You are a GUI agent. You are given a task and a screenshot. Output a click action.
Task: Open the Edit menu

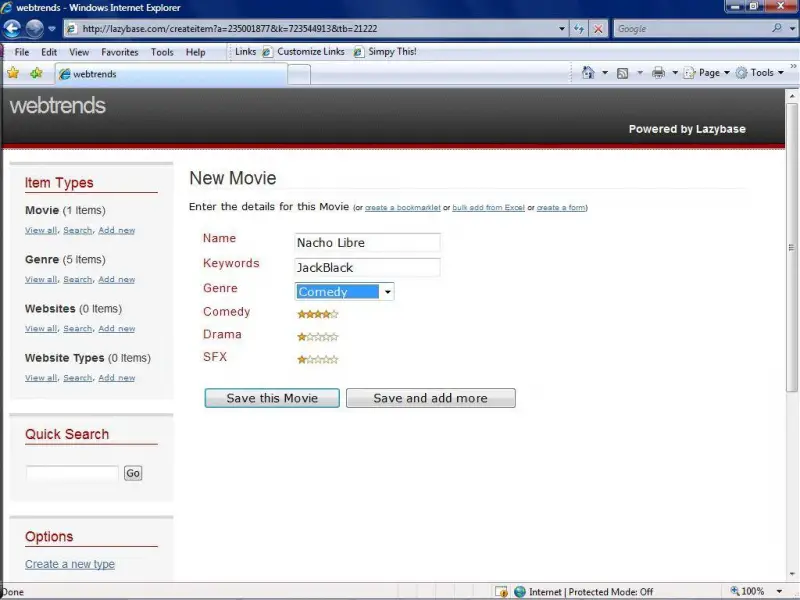click(49, 52)
